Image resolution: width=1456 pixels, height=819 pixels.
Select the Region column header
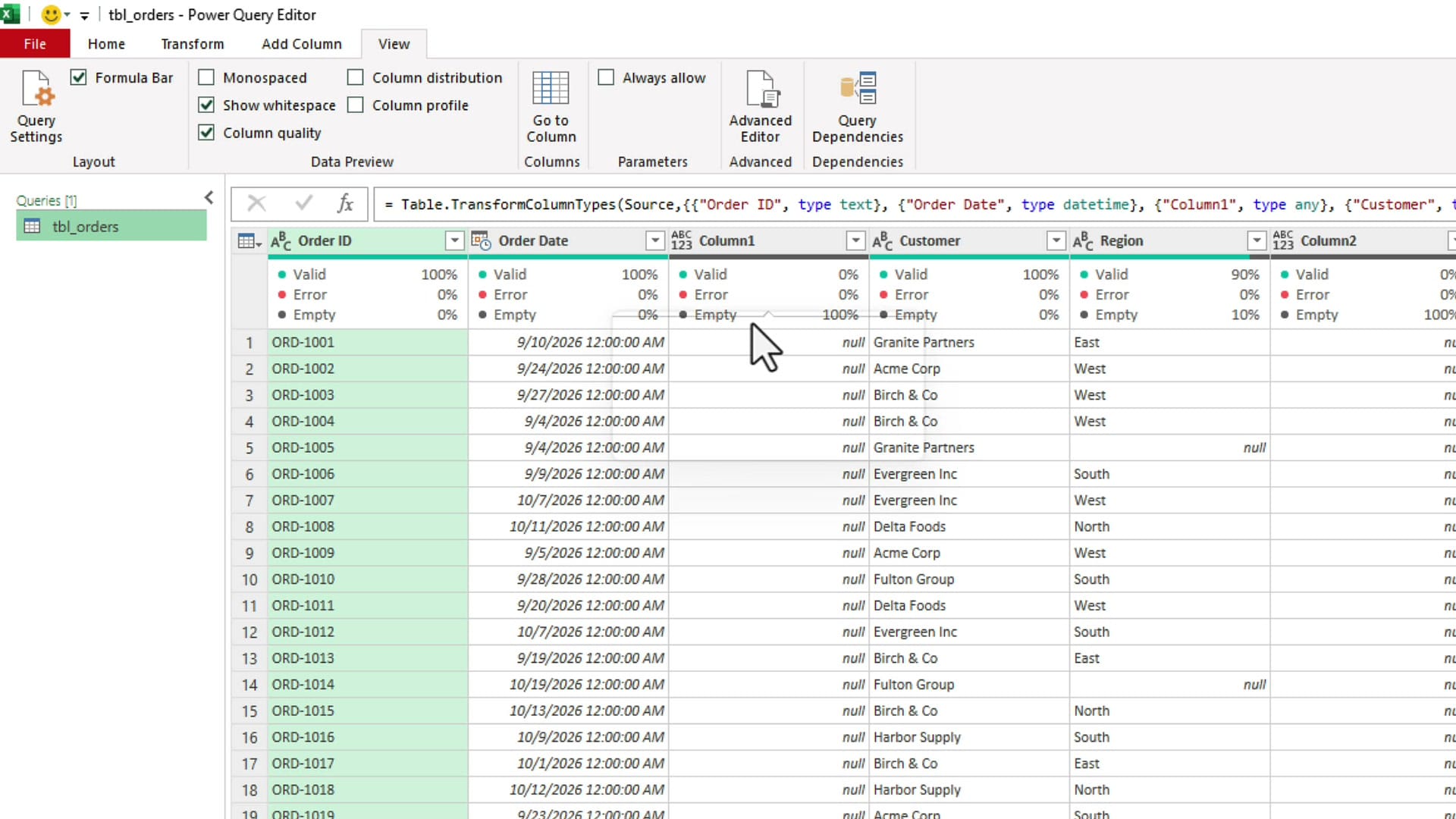(x=1122, y=241)
